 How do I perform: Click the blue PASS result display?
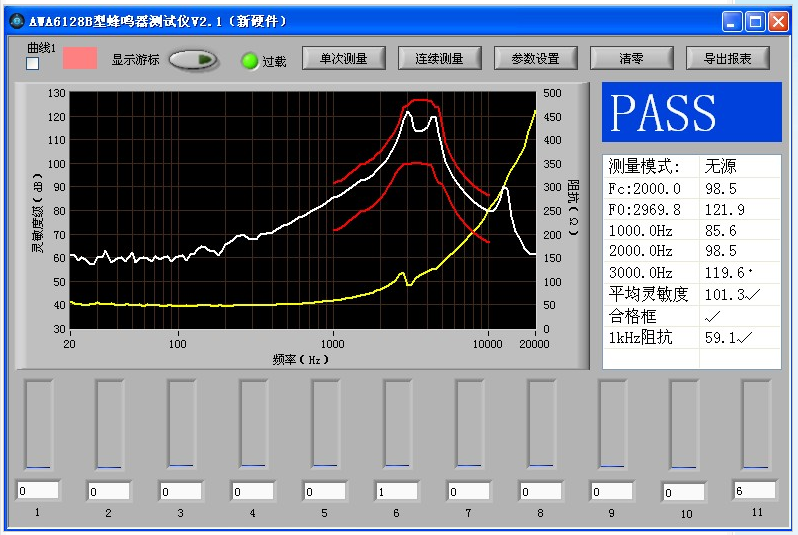[691, 112]
